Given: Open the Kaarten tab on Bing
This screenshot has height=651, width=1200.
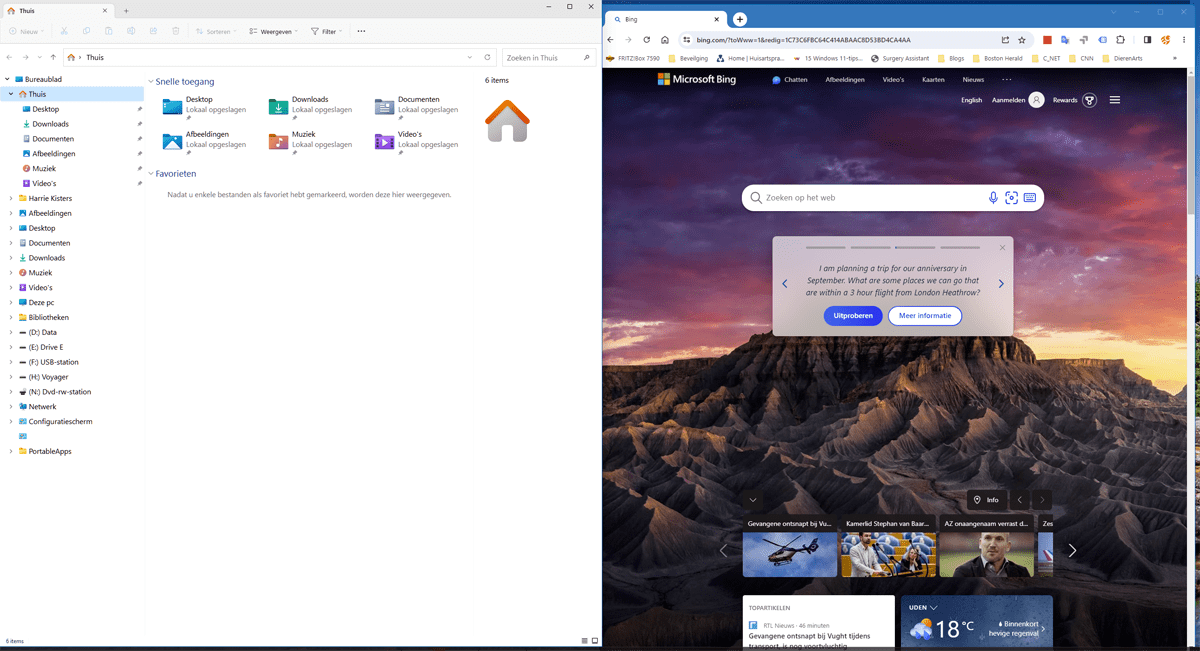Looking at the screenshot, I should 933,79.
